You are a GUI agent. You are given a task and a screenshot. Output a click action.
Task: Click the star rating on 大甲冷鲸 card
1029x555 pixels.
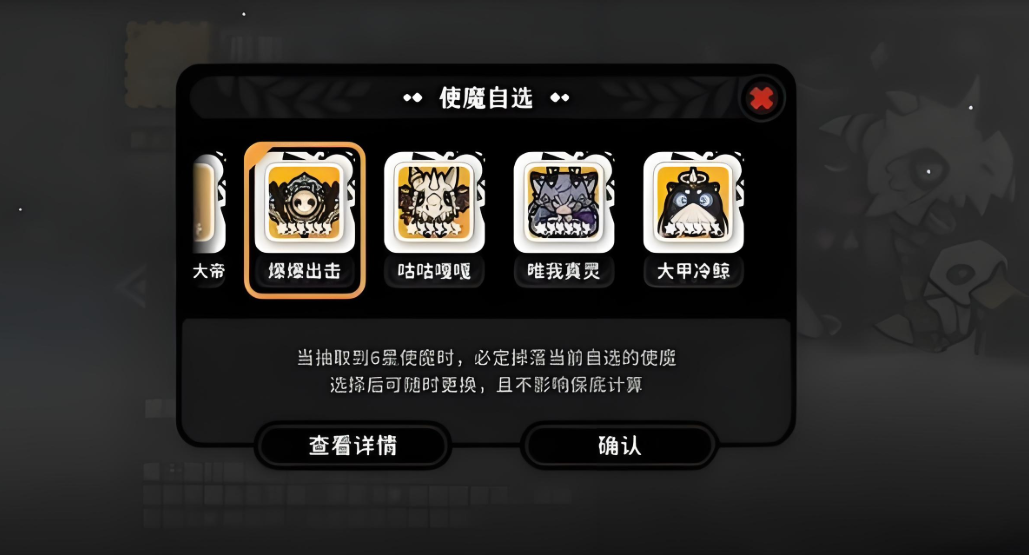[693, 228]
